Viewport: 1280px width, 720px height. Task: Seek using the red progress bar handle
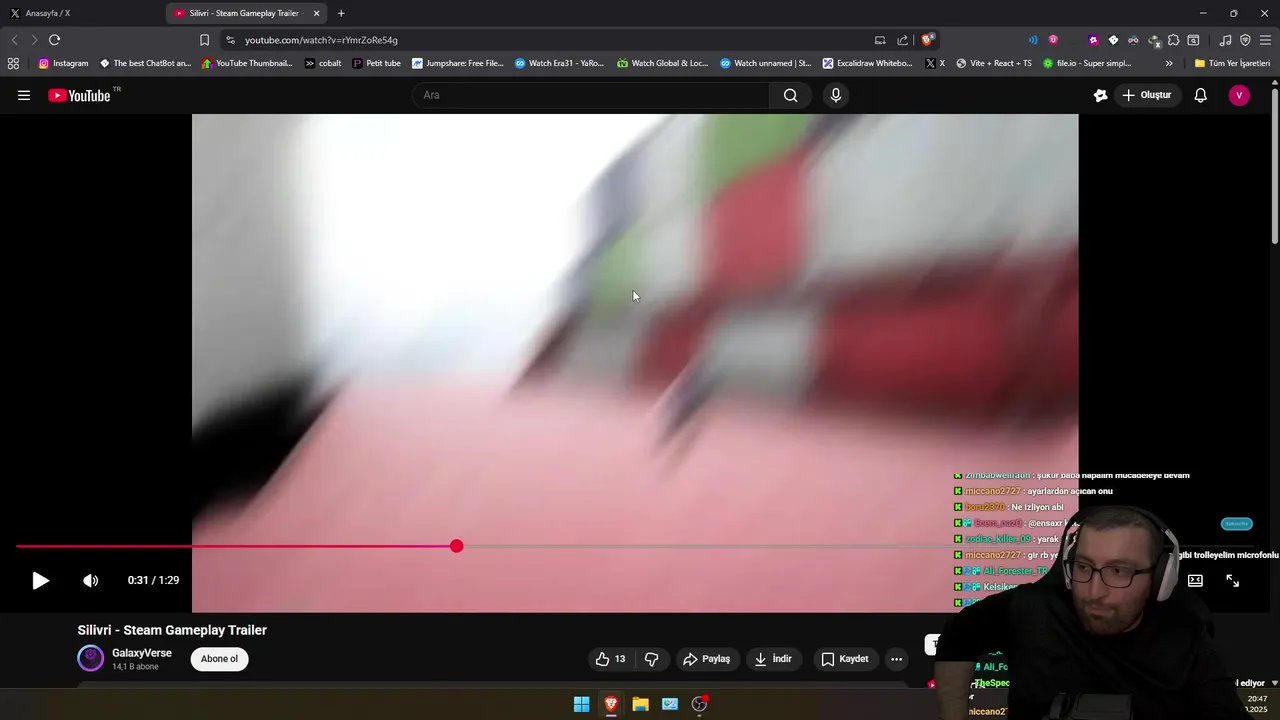[x=456, y=546]
